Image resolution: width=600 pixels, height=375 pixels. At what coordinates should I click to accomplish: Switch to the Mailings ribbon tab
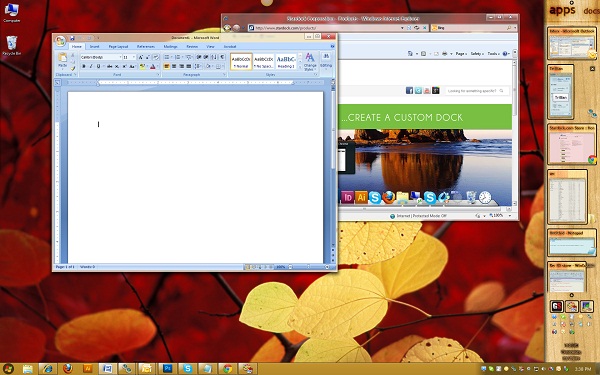170,46
